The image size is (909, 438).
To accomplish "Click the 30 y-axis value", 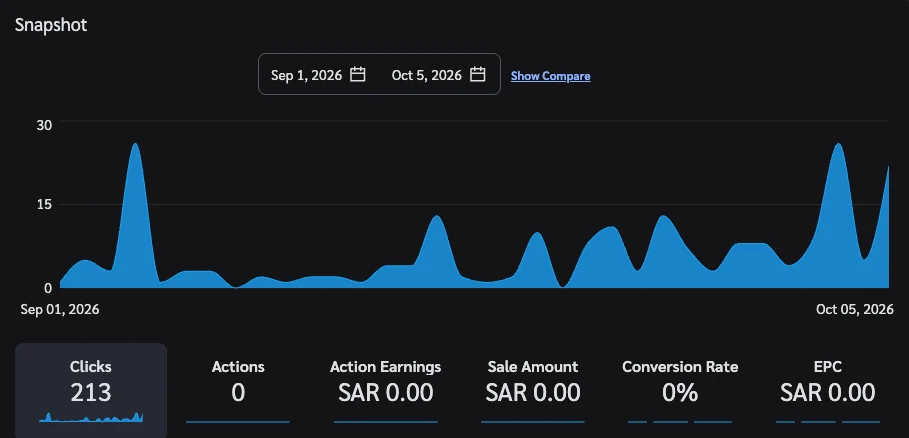I will point(44,125).
